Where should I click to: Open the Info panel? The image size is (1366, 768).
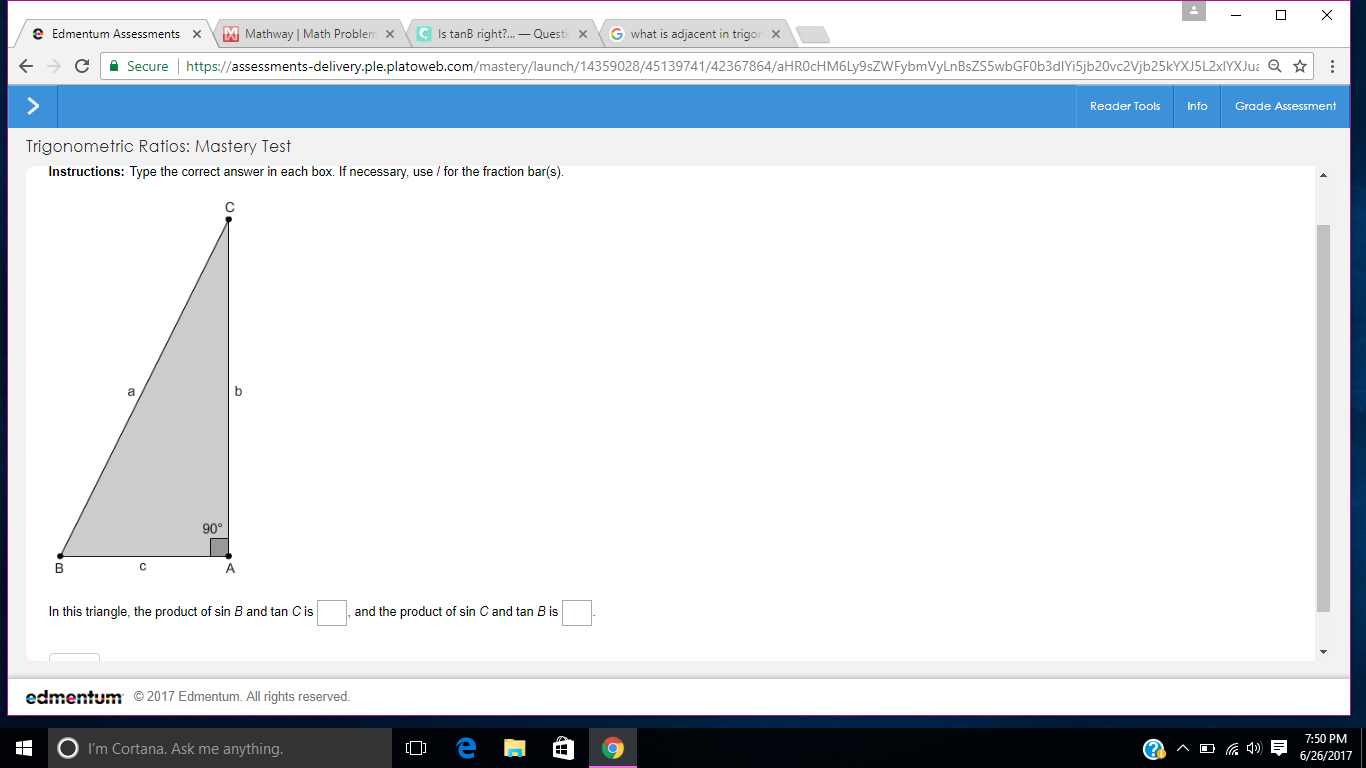click(1197, 106)
